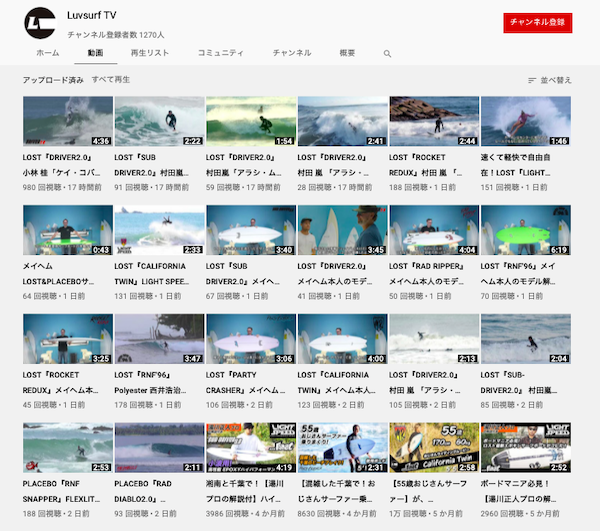Open the 2:44 ROCKET REDUX thumbnail
The height and width of the screenshot is (531, 600).
pyautogui.click(x=434, y=121)
